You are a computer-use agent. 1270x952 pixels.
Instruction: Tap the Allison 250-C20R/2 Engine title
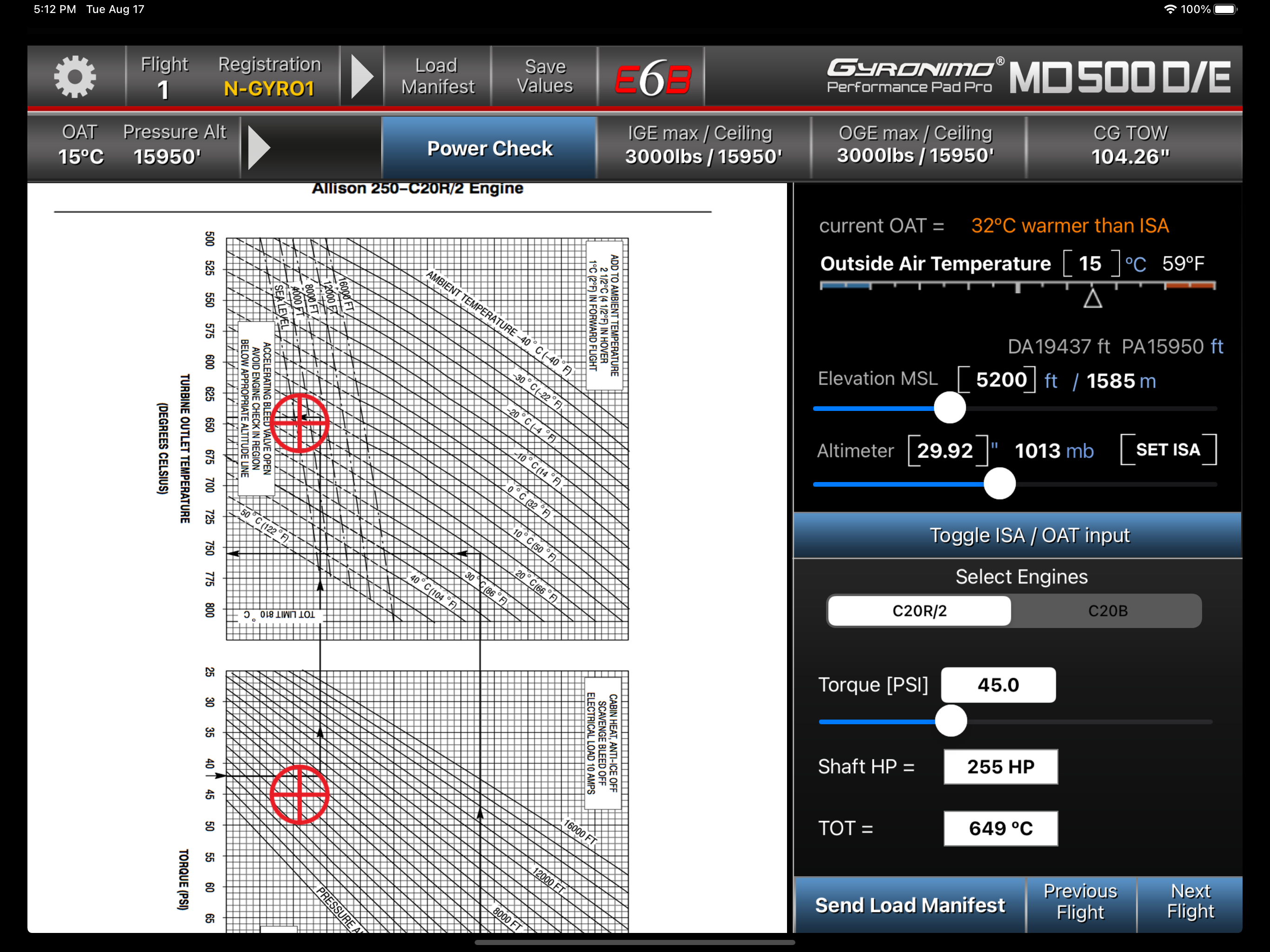click(x=417, y=189)
